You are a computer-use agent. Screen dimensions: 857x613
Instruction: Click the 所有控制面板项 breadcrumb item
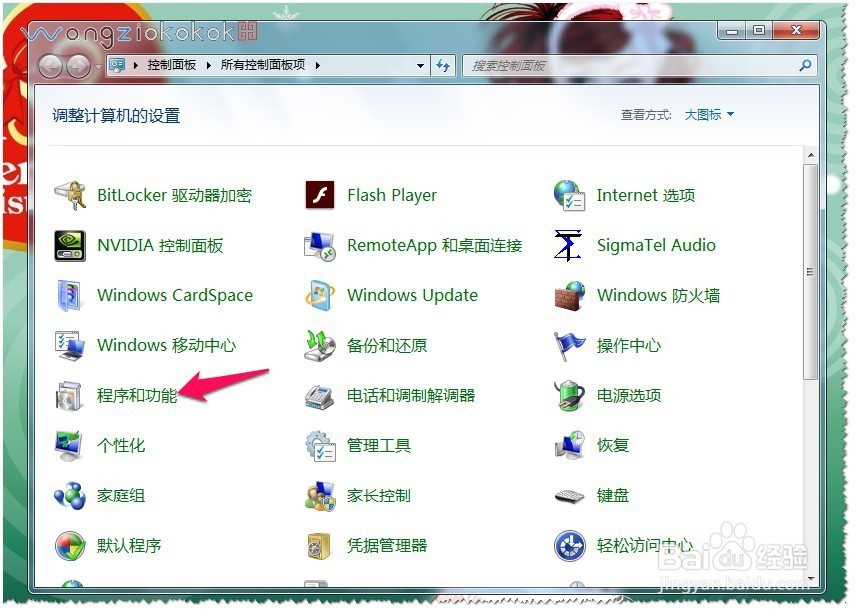(x=263, y=66)
